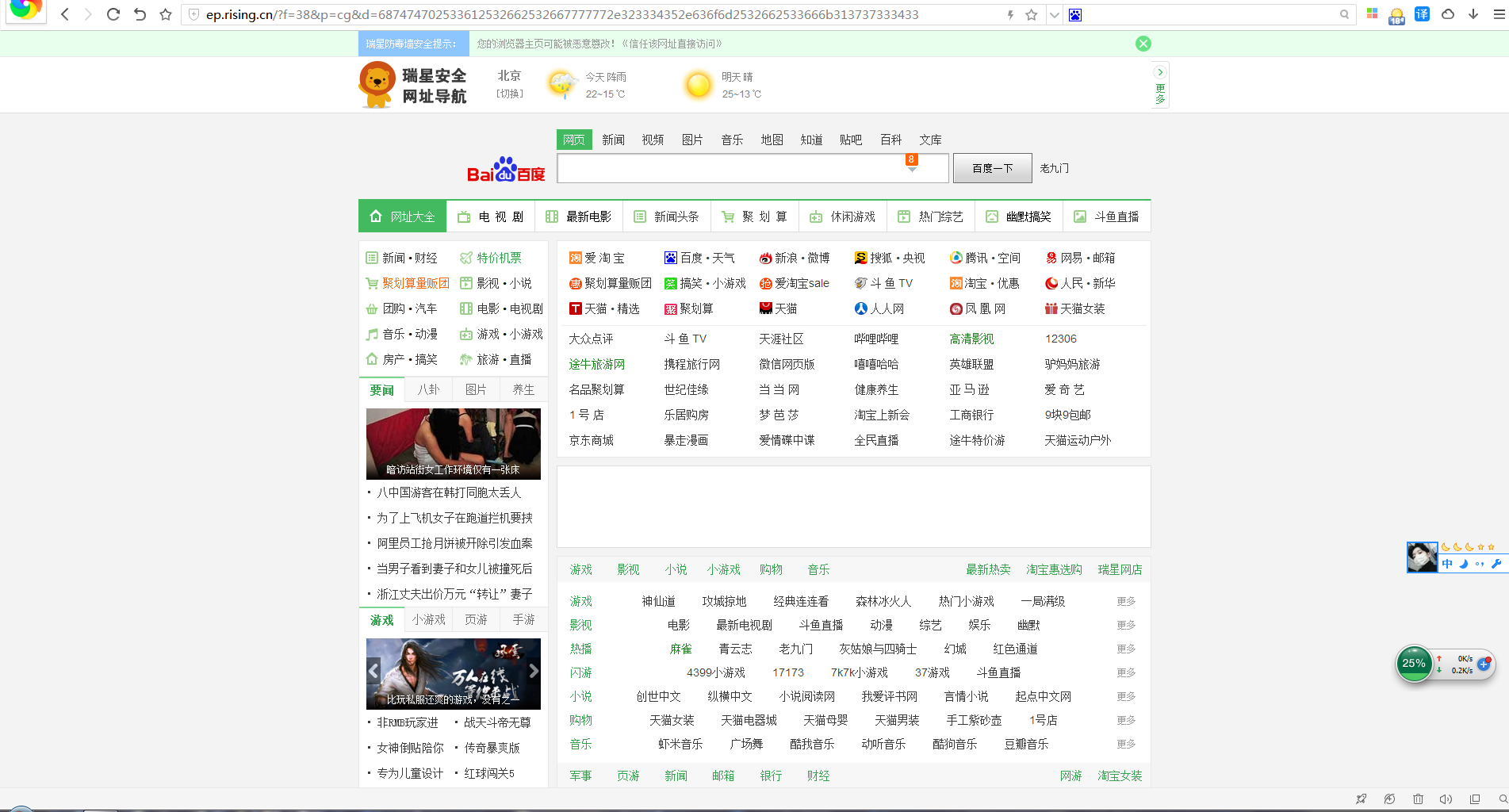Switch to the 电视剧 navigation tab
The image size is (1509, 812).
tap(491, 216)
